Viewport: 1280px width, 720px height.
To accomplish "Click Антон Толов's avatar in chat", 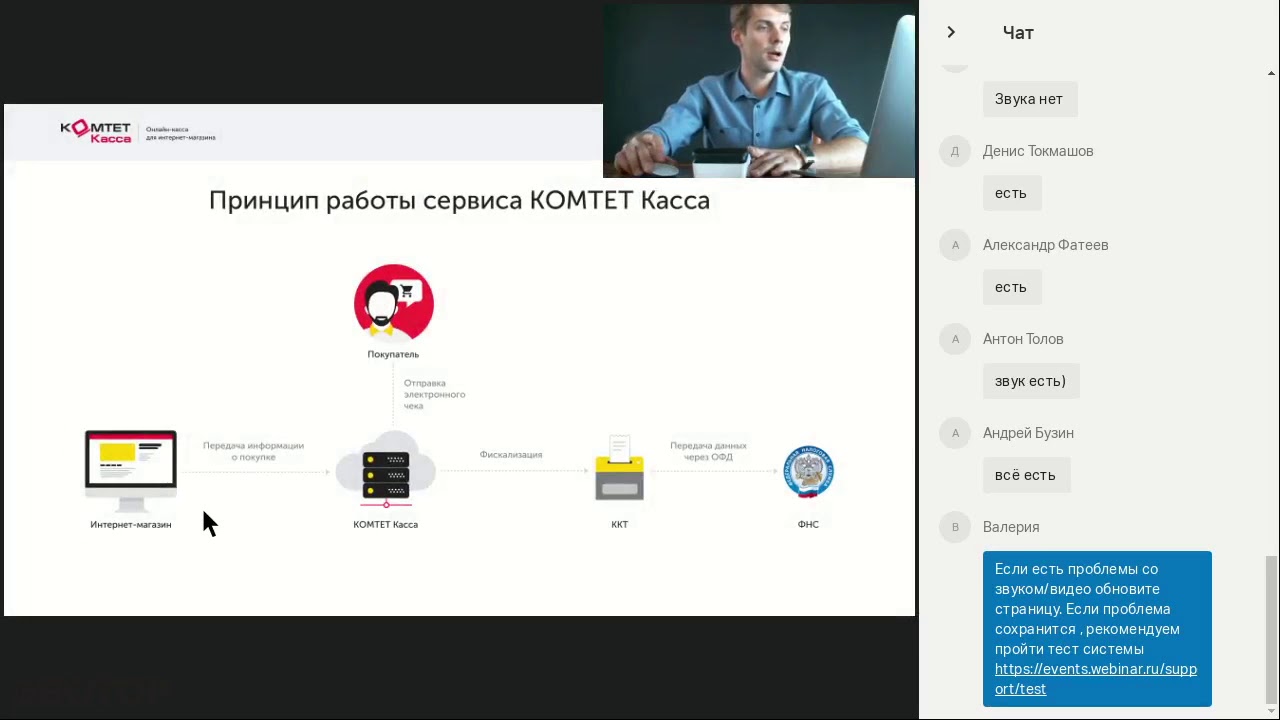I will pyautogui.click(x=955, y=339).
